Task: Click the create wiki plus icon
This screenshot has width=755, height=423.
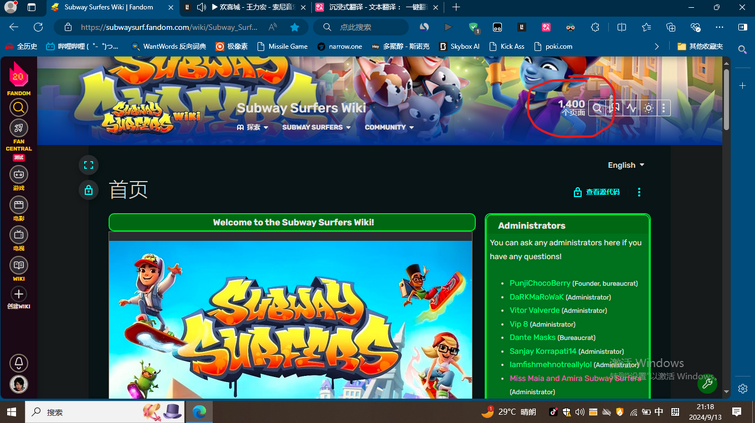Action: click(x=18, y=294)
